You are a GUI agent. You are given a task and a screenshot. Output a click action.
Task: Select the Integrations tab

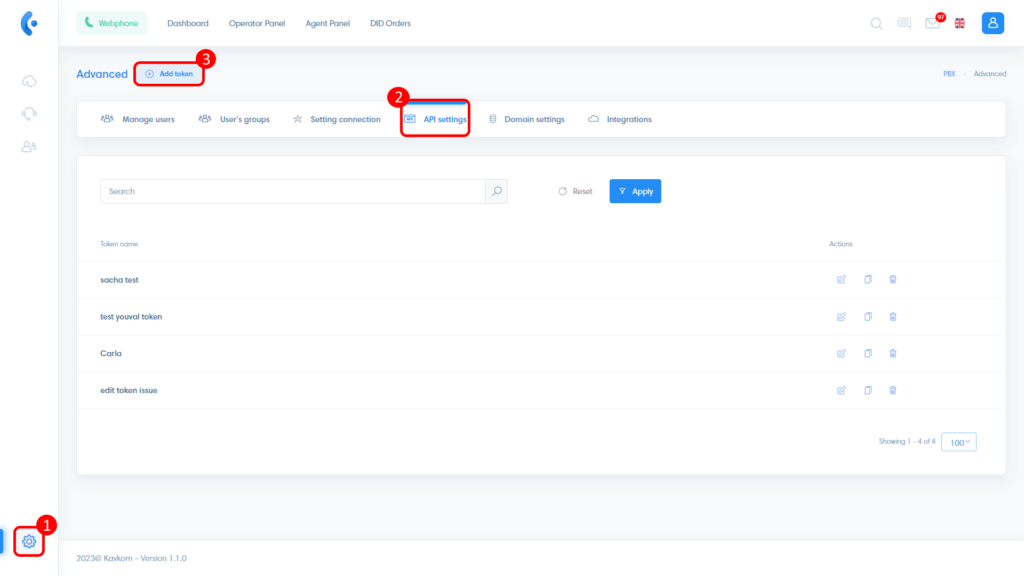620,119
